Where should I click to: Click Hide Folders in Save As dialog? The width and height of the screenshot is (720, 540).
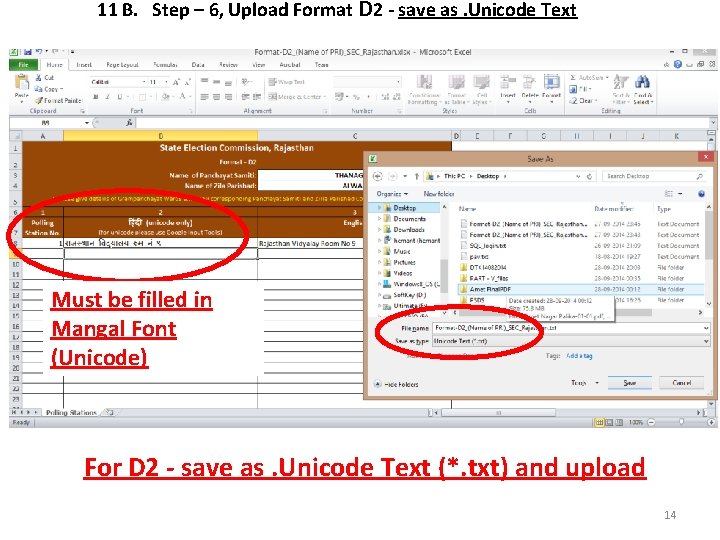click(x=396, y=384)
